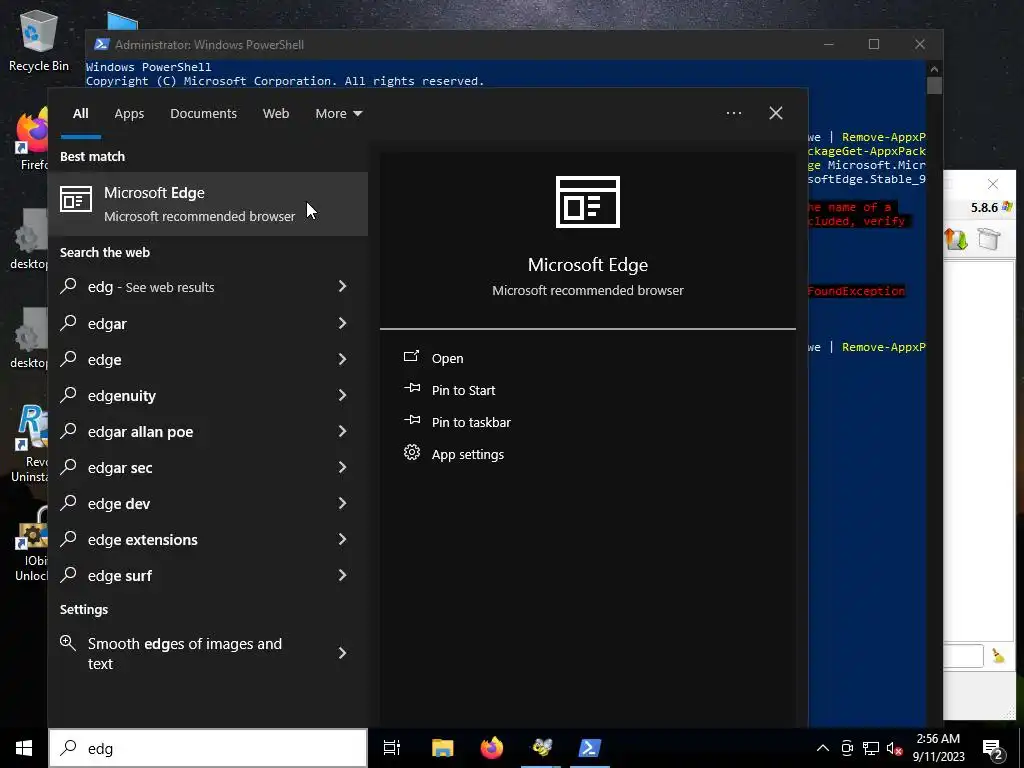Click the broom icon in the right window
Viewport: 1024px width, 768px height.
(x=998, y=655)
